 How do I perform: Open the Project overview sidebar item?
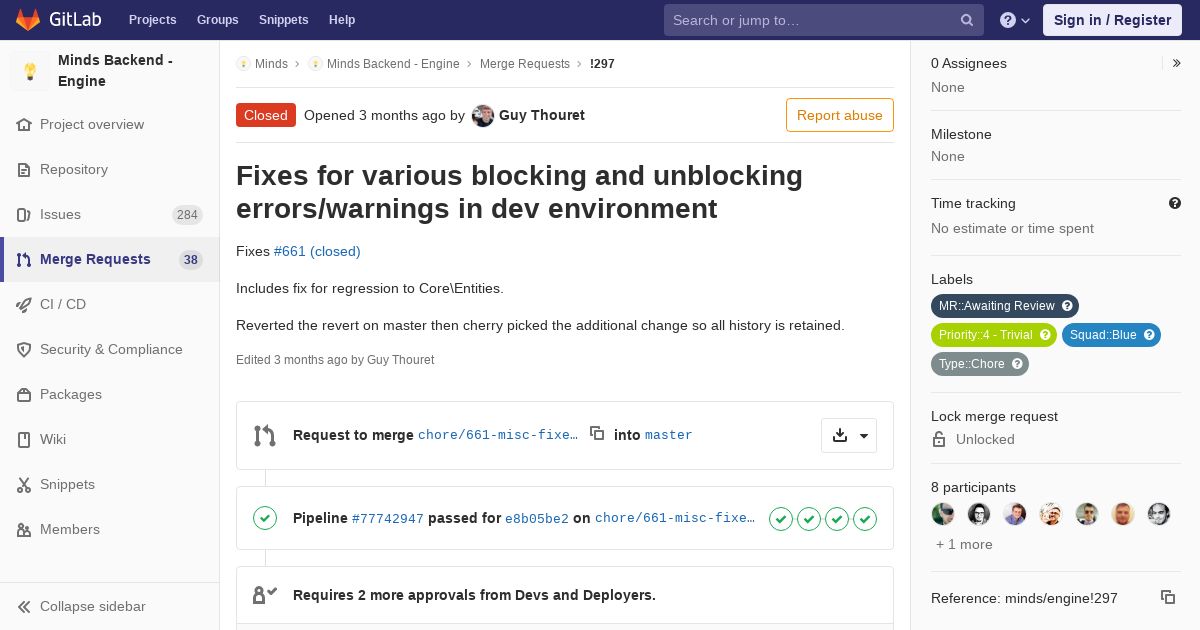pos(110,125)
